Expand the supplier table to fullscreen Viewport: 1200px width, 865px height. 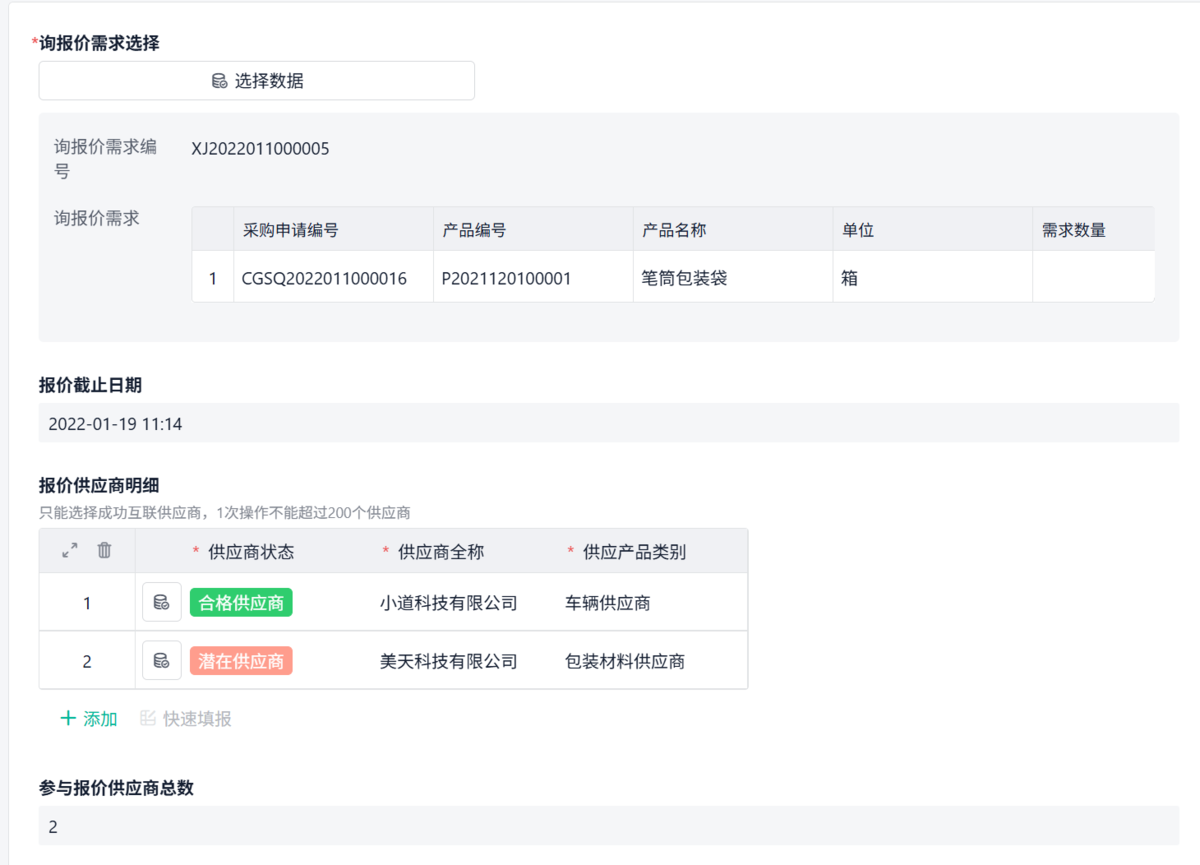click(x=70, y=550)
